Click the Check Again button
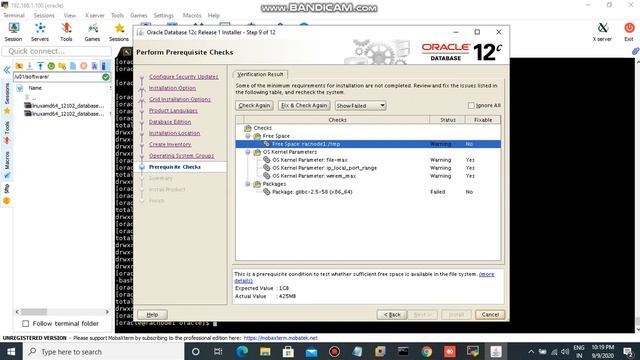This screenshot has height=360, width=640. [x=254, y=105]
